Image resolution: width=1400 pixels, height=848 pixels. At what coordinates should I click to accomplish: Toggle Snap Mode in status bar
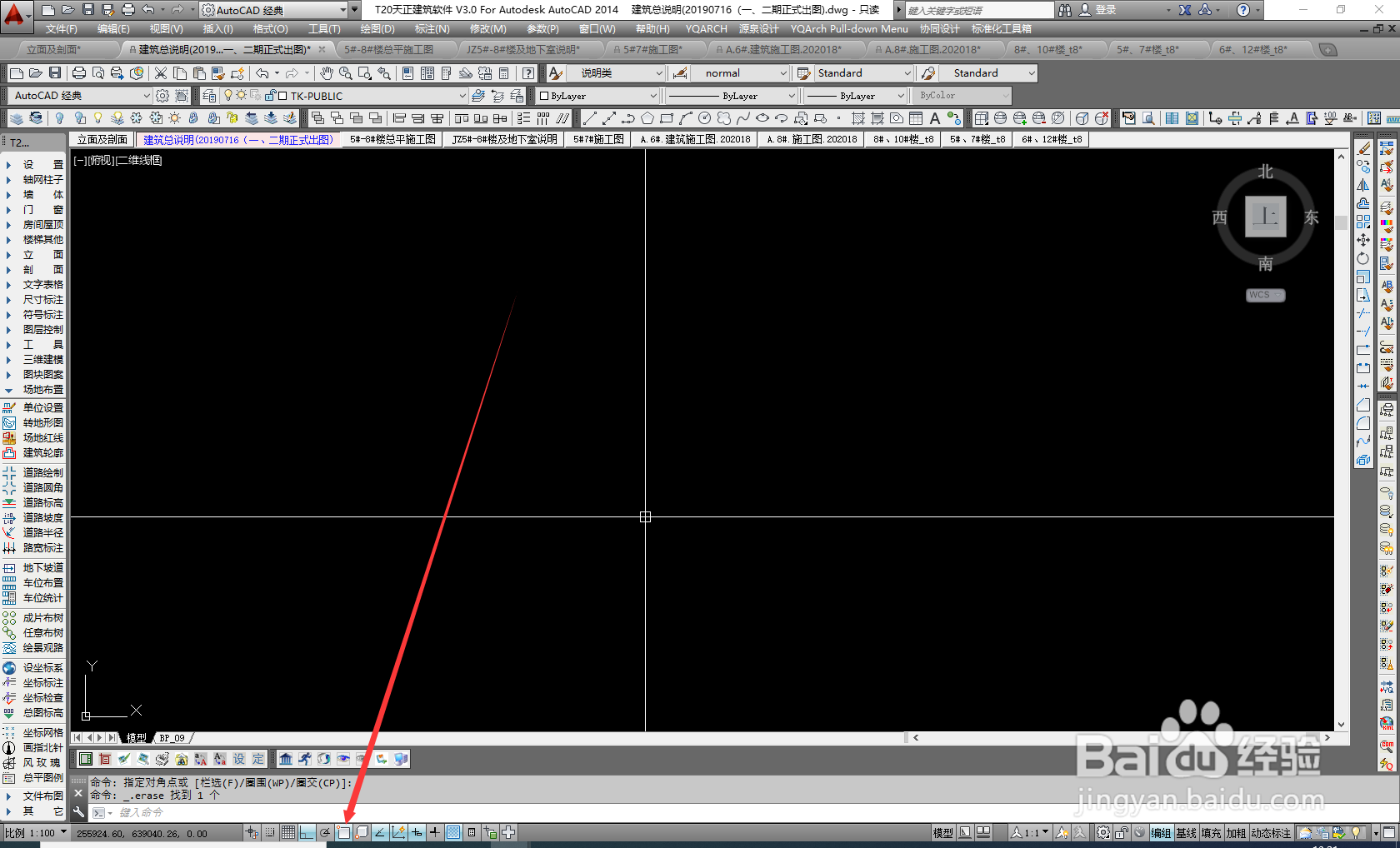tap(270, 832)
